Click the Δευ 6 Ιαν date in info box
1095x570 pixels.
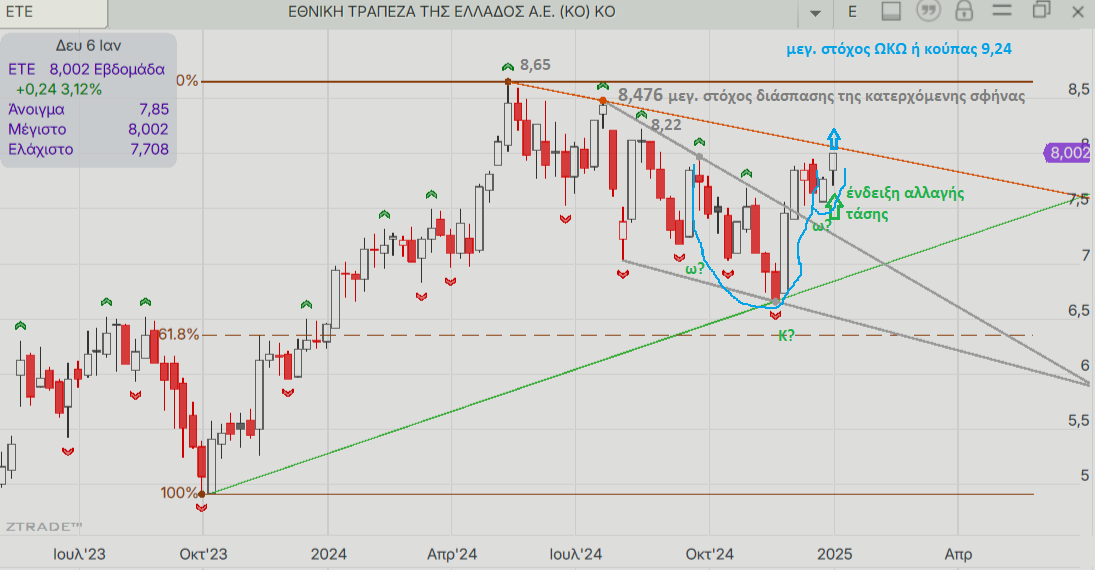click(x=88, y=45)
